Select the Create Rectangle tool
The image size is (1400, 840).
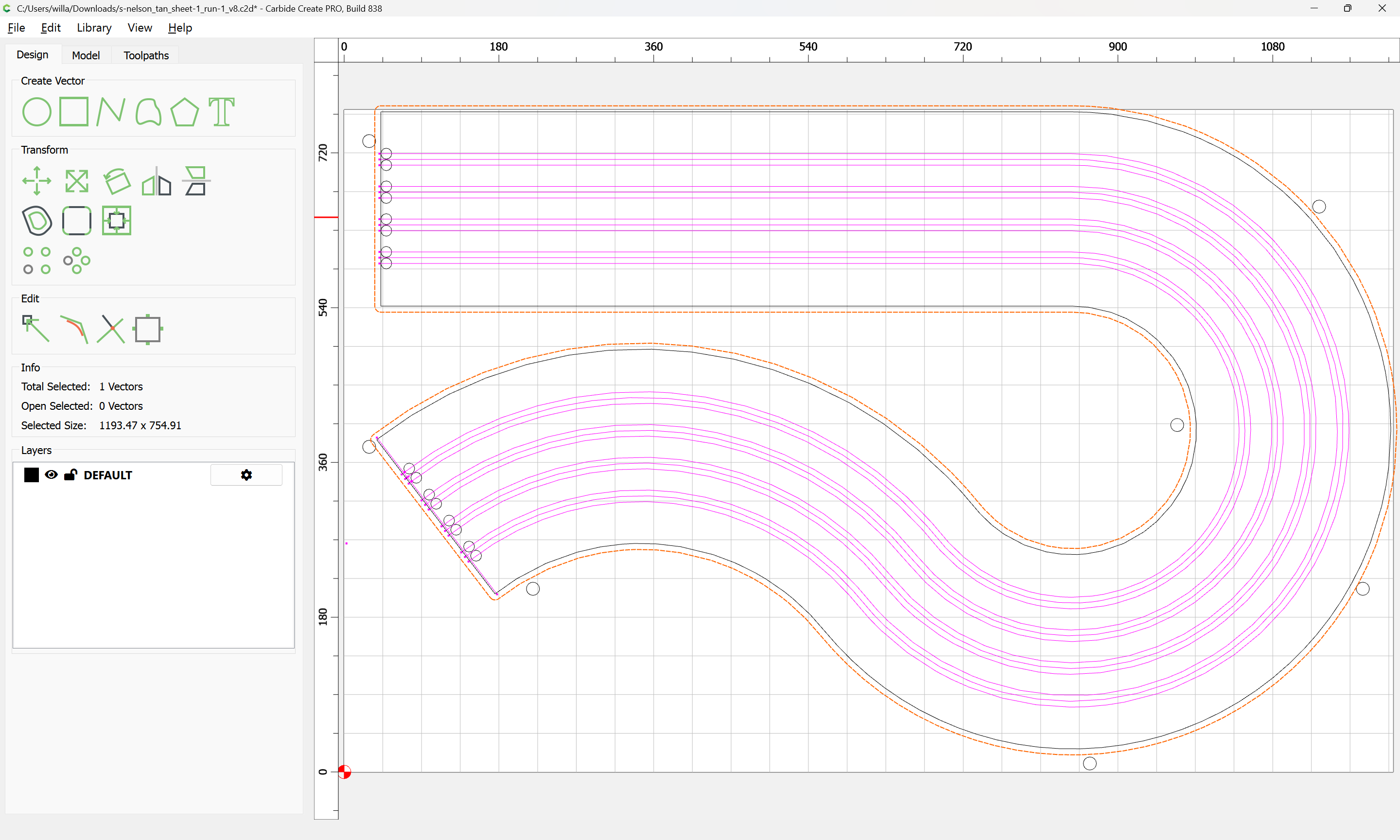coord(74,111)
